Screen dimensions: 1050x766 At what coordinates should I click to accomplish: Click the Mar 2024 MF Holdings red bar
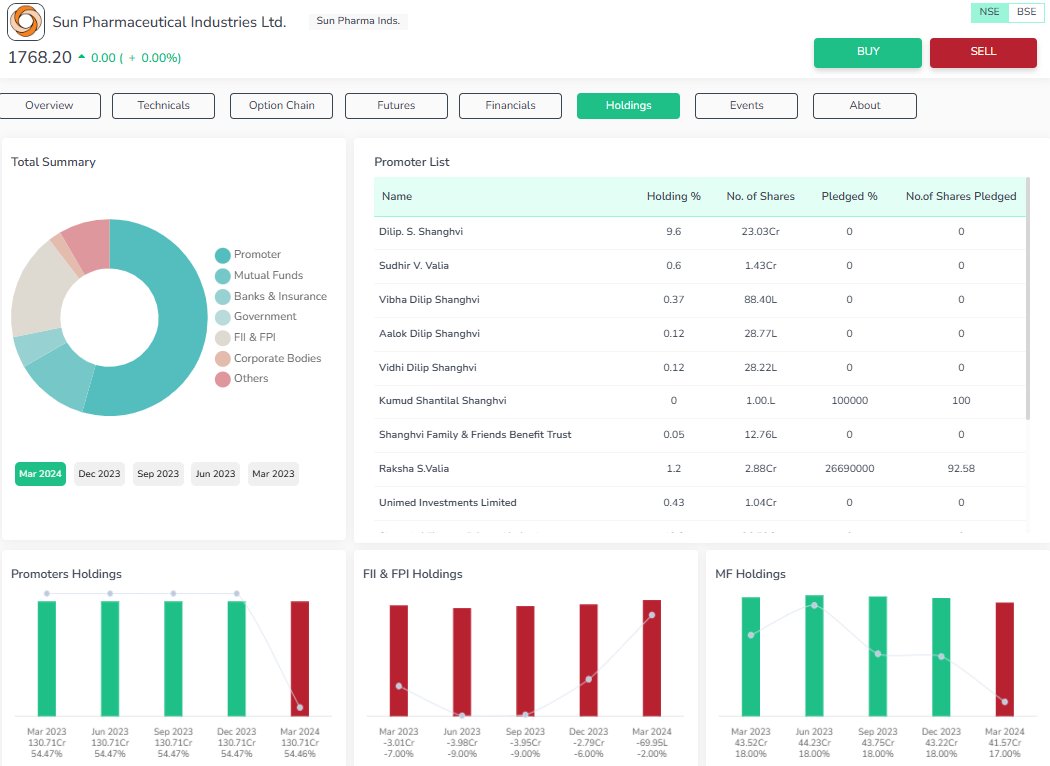[1004, 660]
